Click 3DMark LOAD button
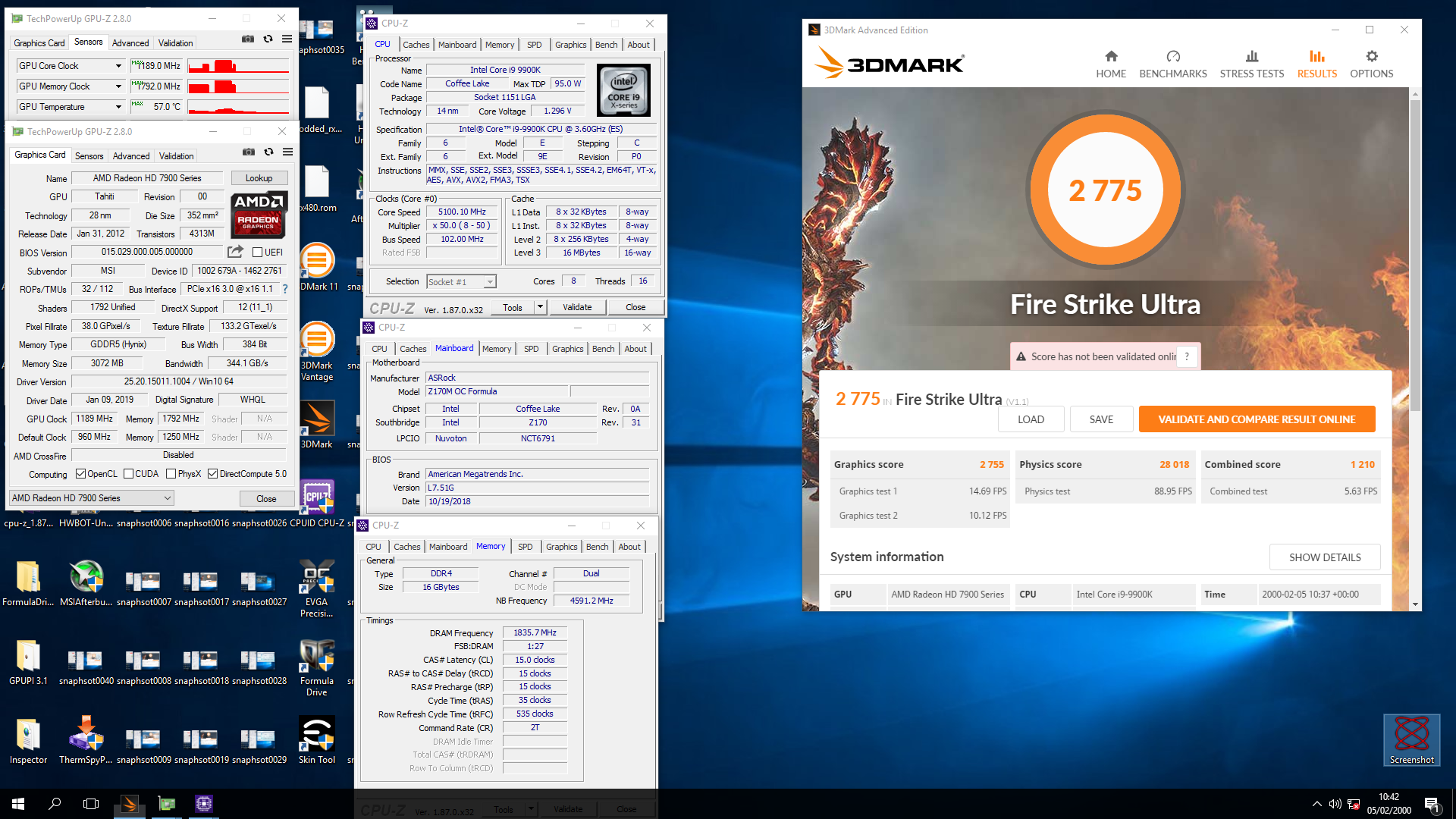1456x819 pixels. [x=1031, y=419]
